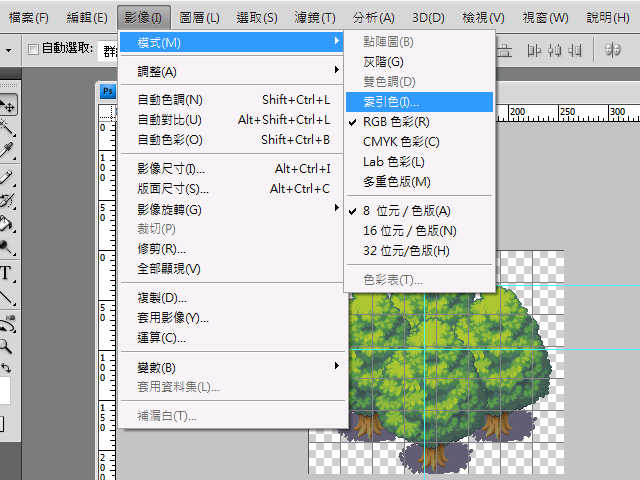Open the 圖層(L) menu
This screenshot has height=480, width=640.
pos(200,18)
